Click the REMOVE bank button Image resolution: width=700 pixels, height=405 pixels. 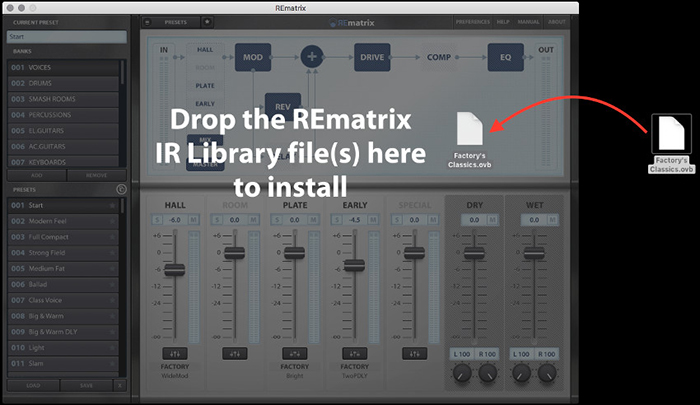pyautogui.click(x=96, y=175)
